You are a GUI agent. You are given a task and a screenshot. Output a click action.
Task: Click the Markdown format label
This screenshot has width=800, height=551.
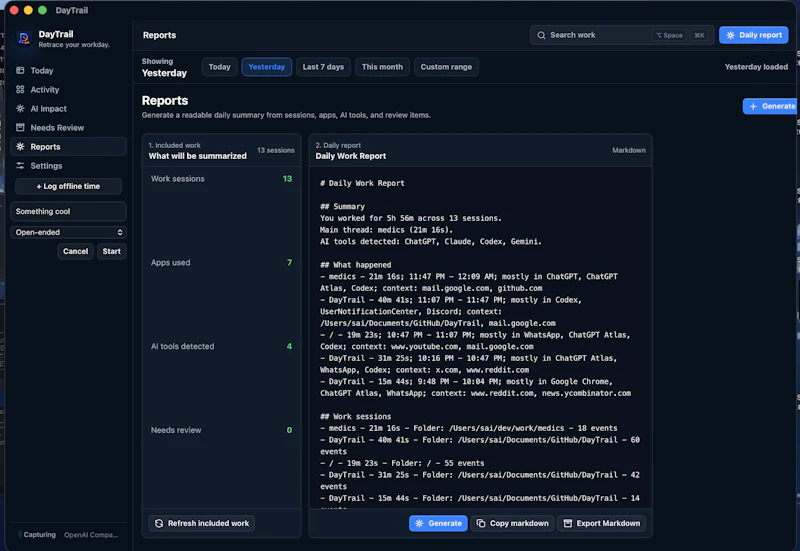629,151
